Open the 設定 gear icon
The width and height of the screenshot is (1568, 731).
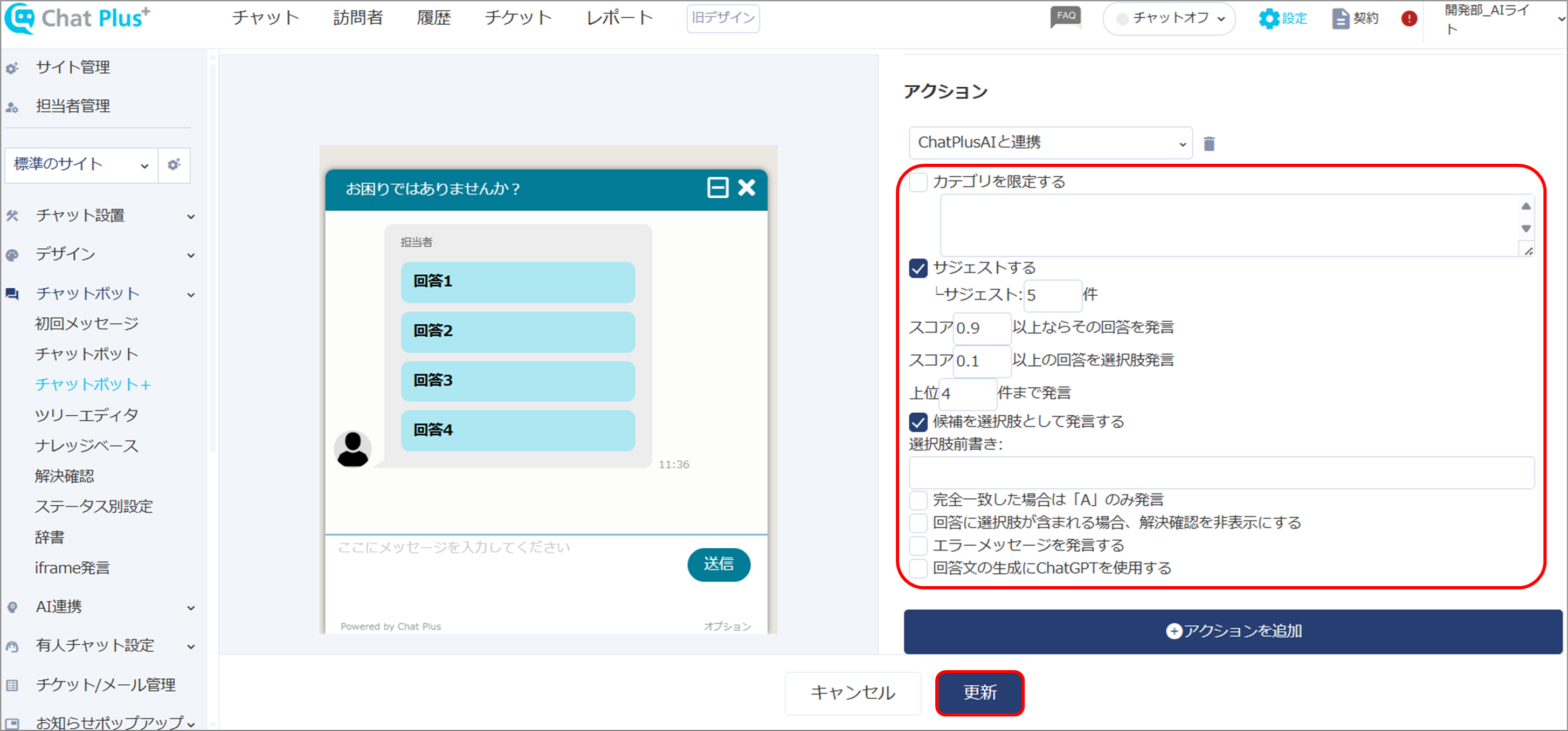pos(1268,19)
